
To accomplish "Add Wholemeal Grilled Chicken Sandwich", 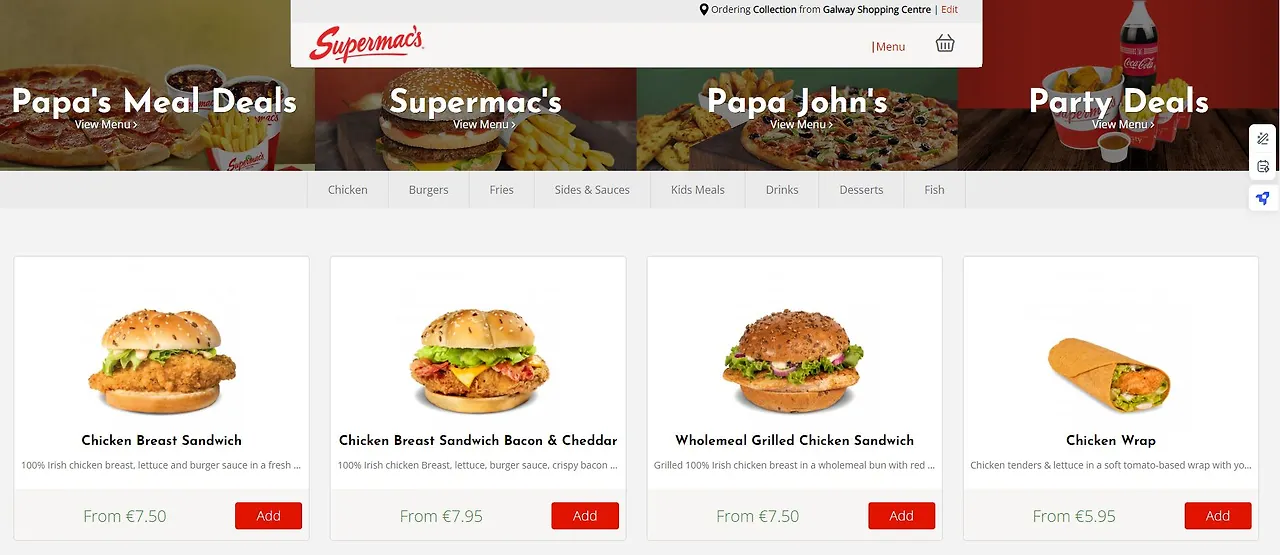I will pos(901,516).
